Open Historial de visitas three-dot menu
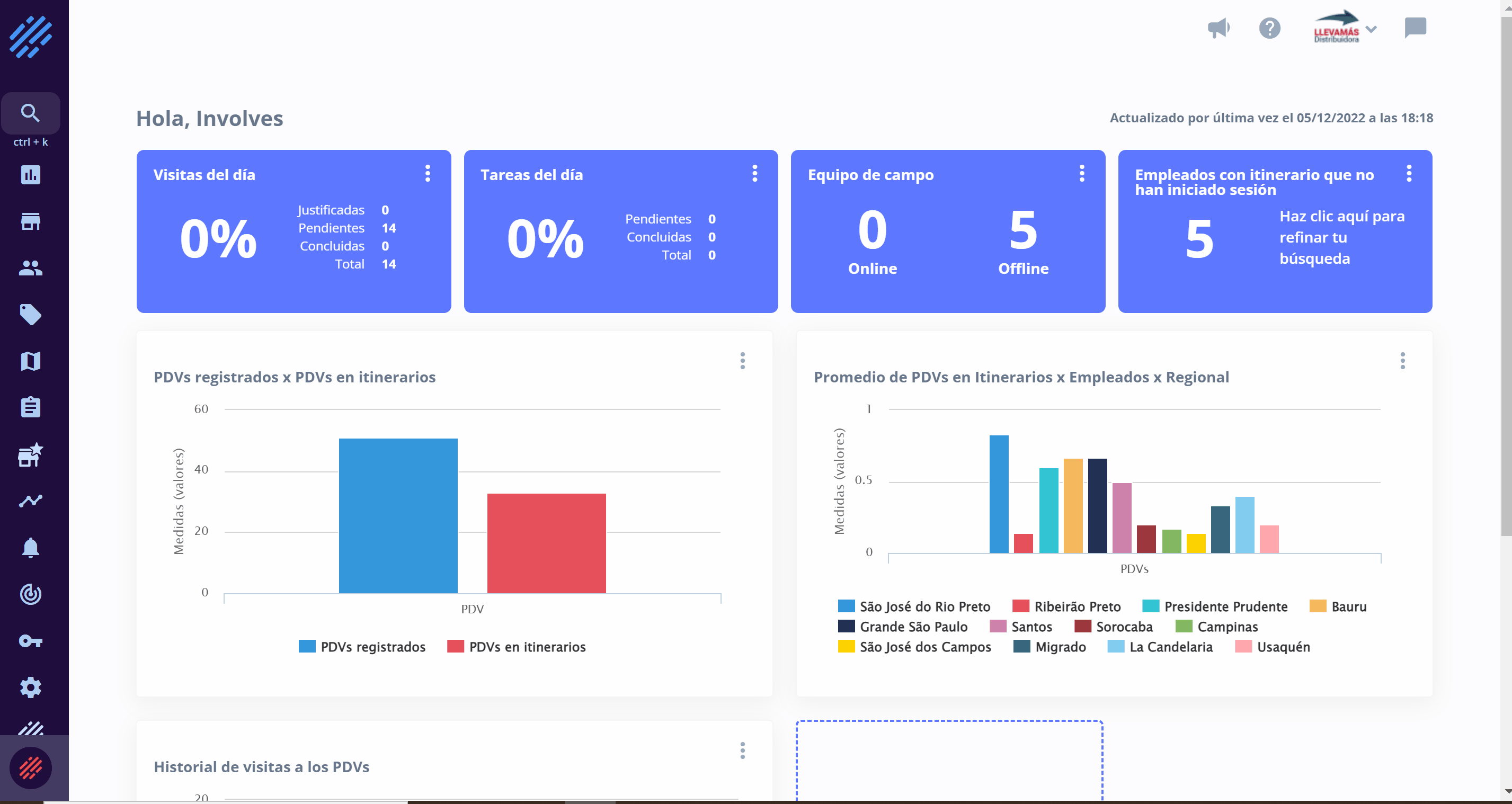 click(x=743, y=751)
